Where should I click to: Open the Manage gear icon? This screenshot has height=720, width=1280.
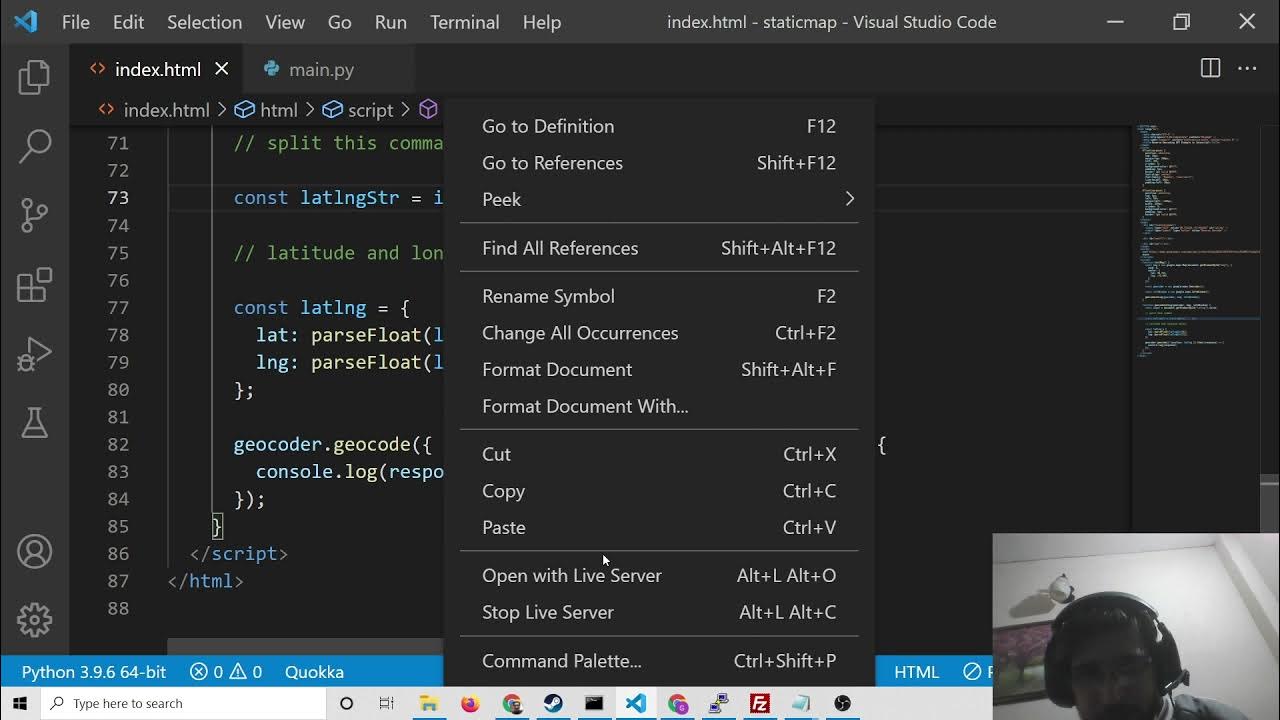click(x=34, y=620)
